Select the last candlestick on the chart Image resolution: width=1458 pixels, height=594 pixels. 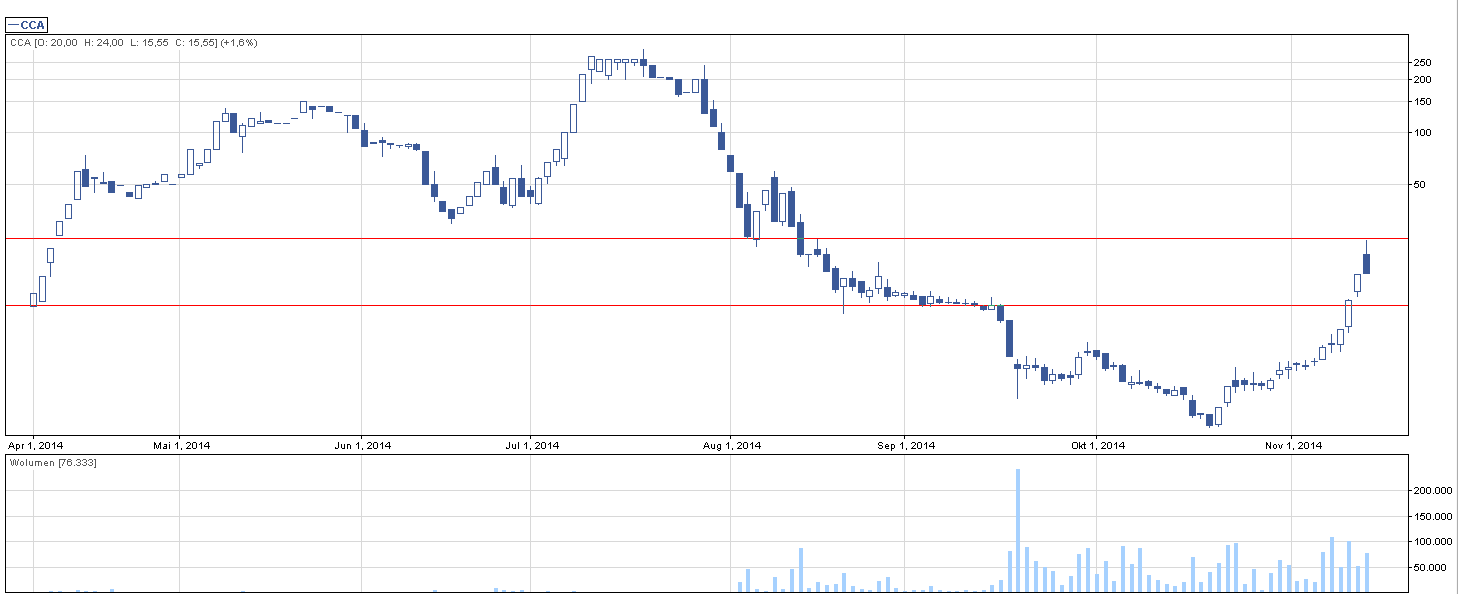click(x=1366, y=264)
